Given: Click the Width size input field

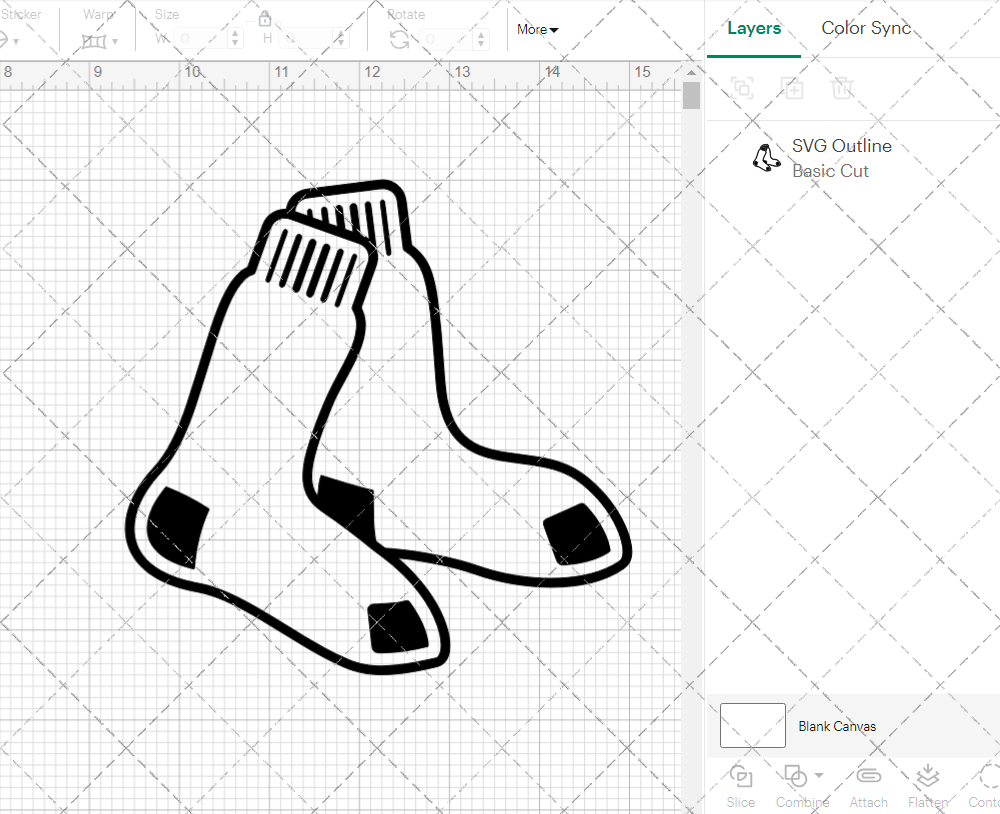Looking at the screenshot, I should (200, 39).
